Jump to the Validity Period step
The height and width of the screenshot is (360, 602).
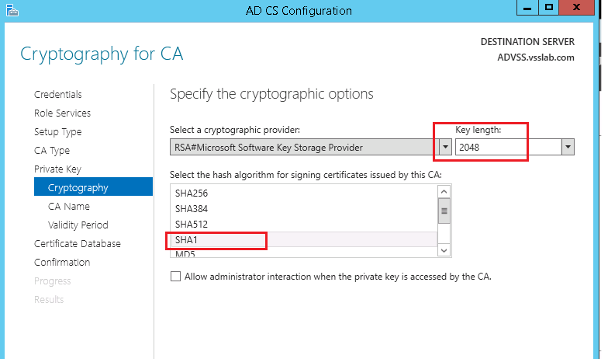coord(78,225)
